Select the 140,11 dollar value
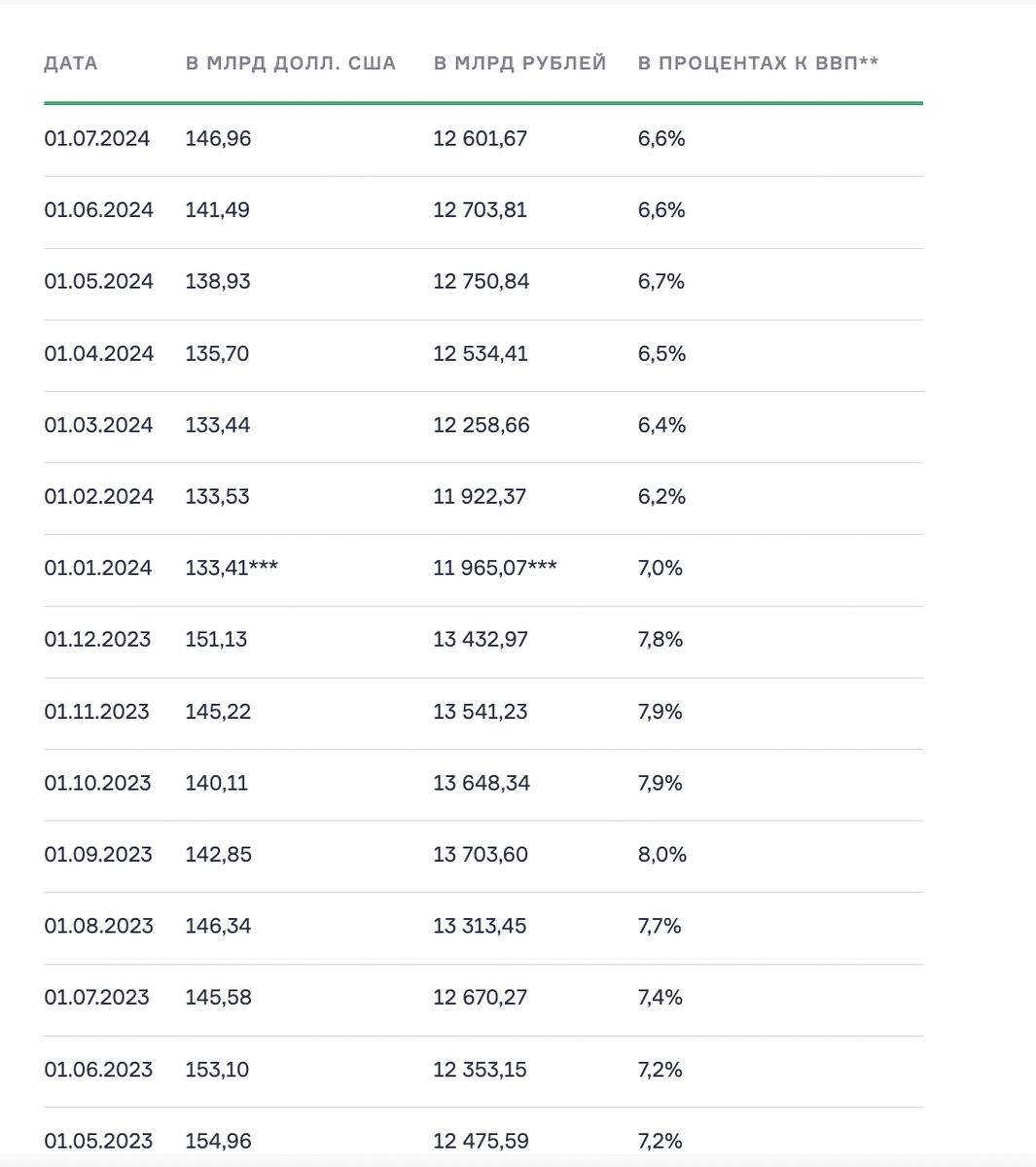1036x1167 pixels. (x=217, y=783)
